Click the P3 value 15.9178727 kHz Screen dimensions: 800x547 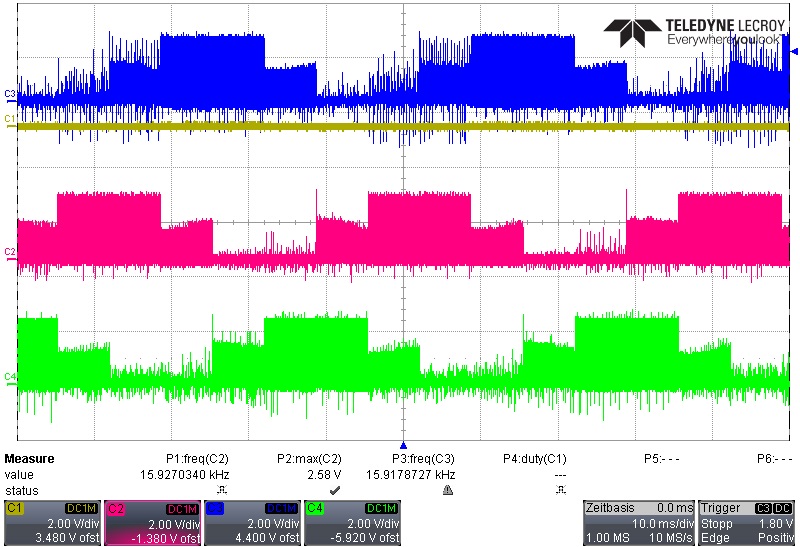410,475
